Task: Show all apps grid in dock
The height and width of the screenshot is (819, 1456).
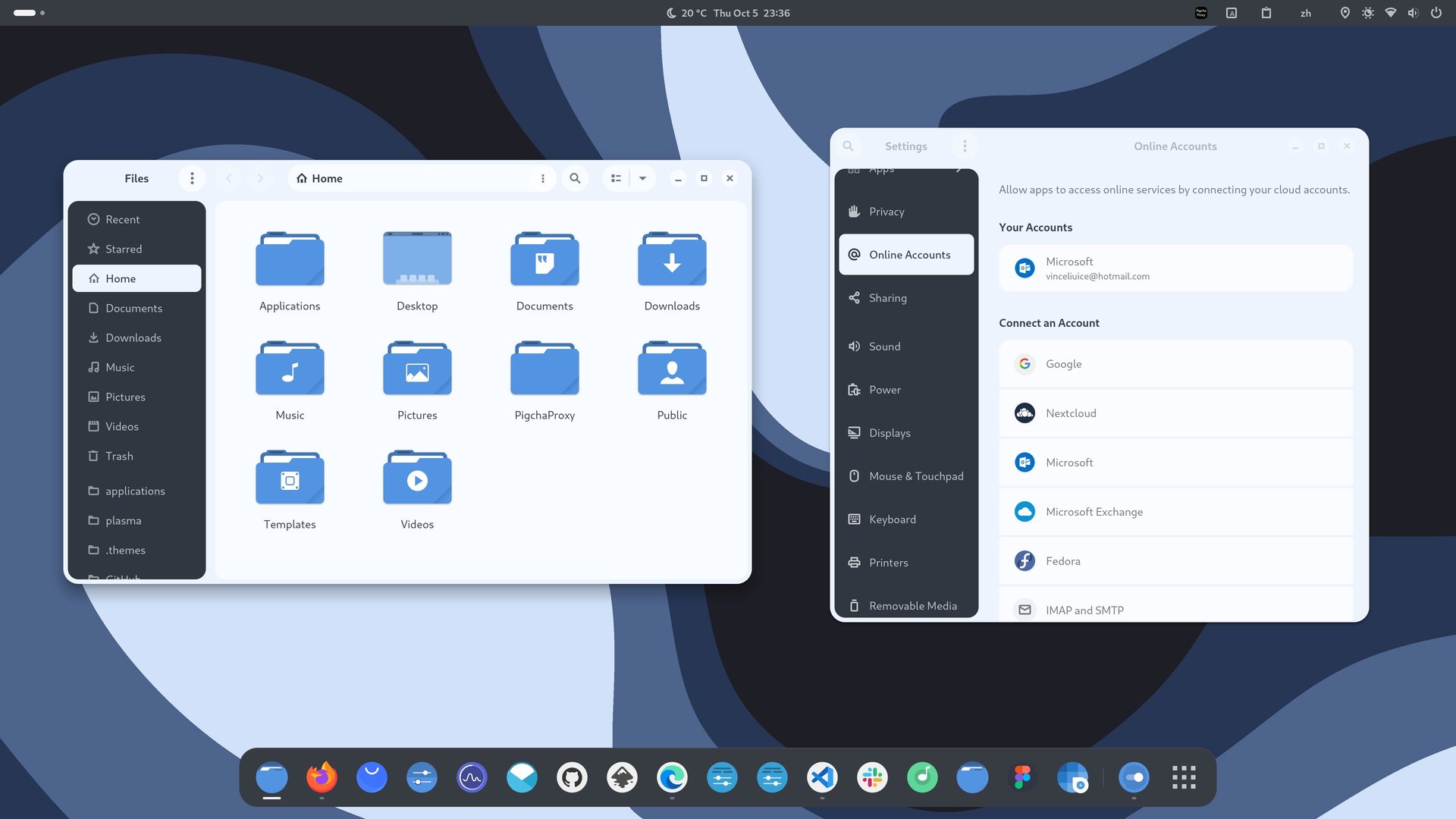Action: point(1183,777)
